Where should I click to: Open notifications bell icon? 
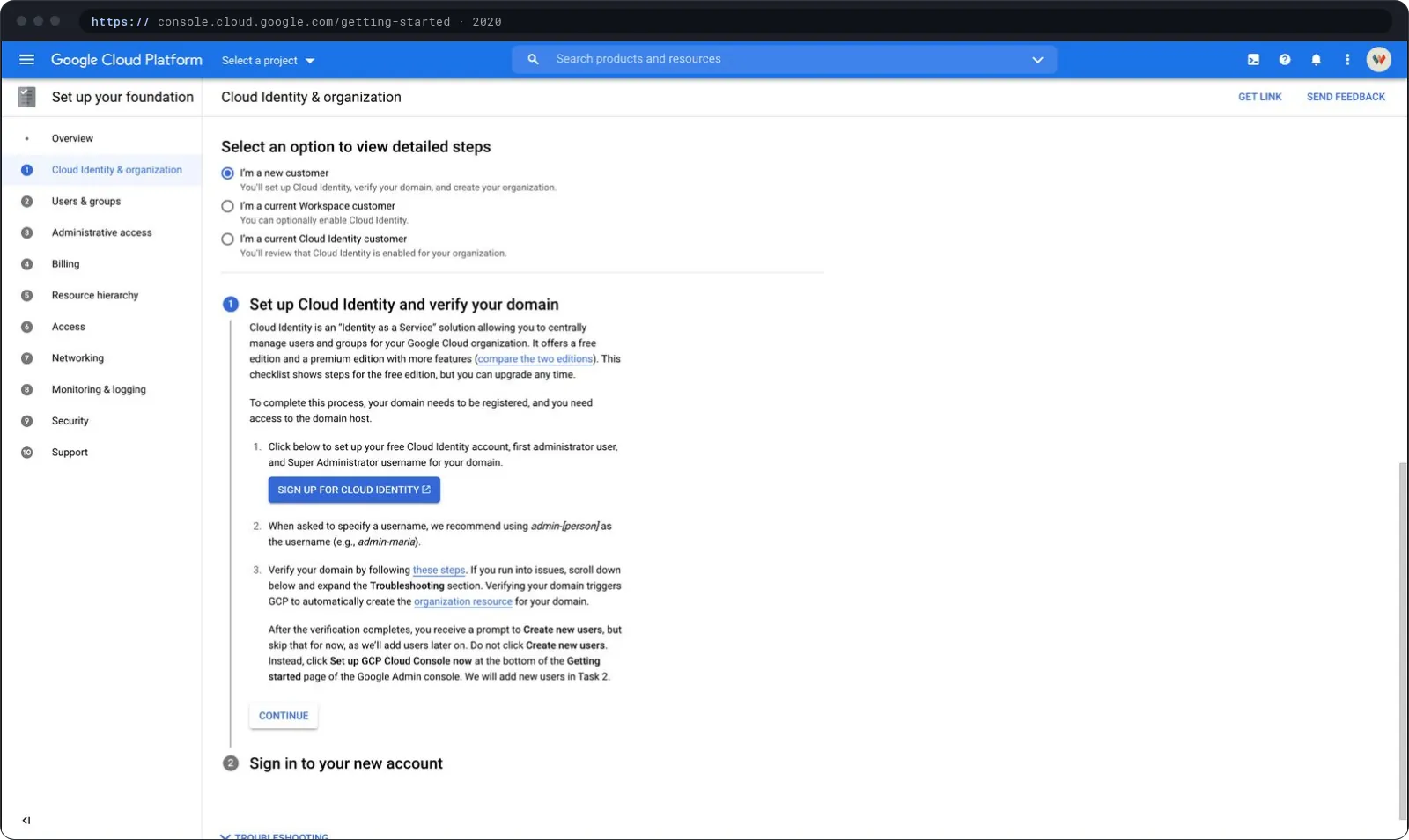pyautogui.click(x=1316, y=60)
